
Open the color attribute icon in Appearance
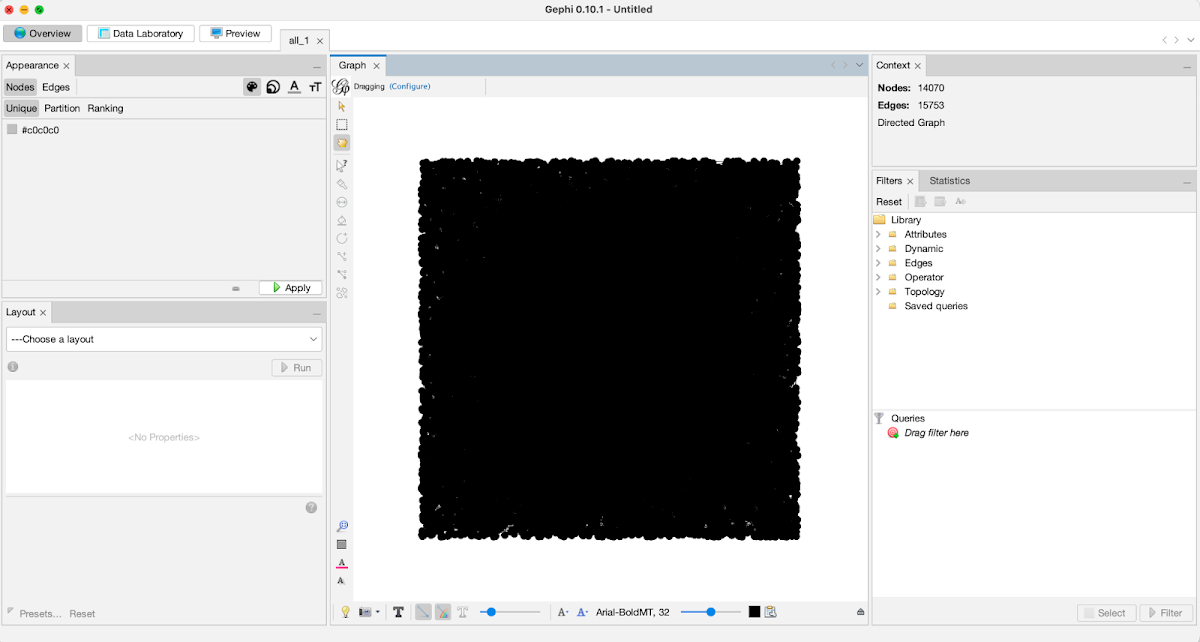pyautogui.click(x=252, y=87)
